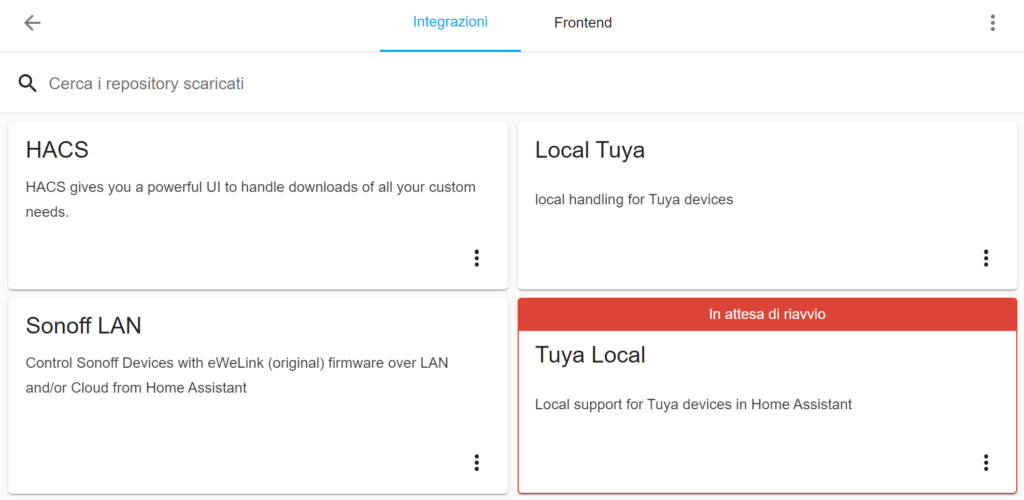This screenshot has width=1024, height=500.
Task: Click HACS description about powerful UI
Action: tap(251, 200)
